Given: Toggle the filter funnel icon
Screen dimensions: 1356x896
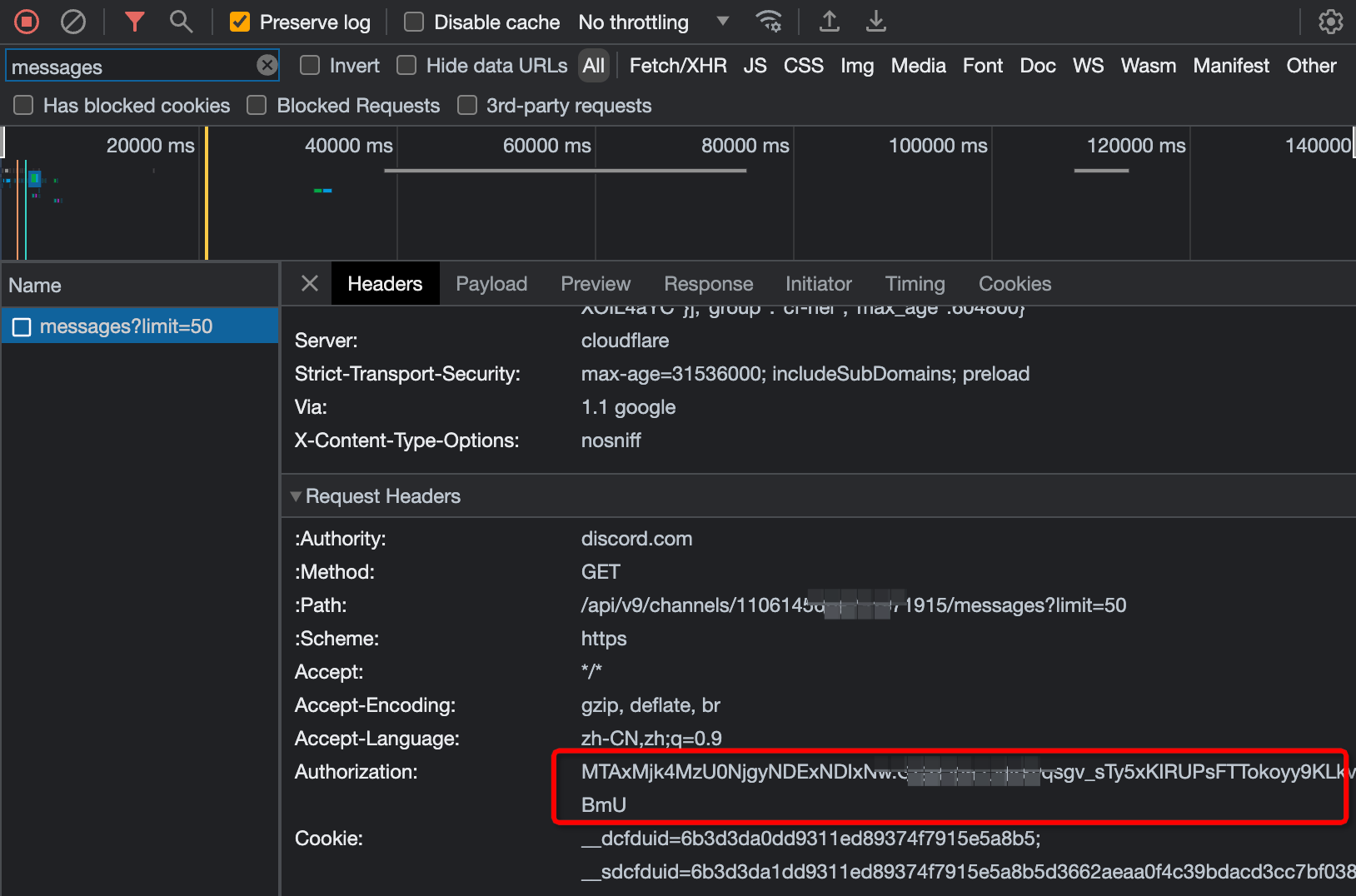Looking at the screenshot, I should pos(135,22).
